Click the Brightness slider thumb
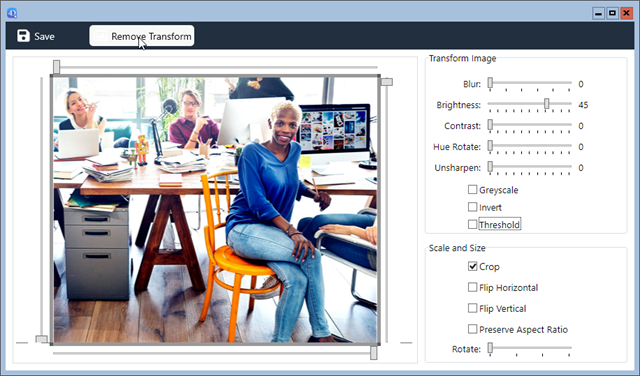Viewport: 640px width, 377px height. click(x=546, y=104)
